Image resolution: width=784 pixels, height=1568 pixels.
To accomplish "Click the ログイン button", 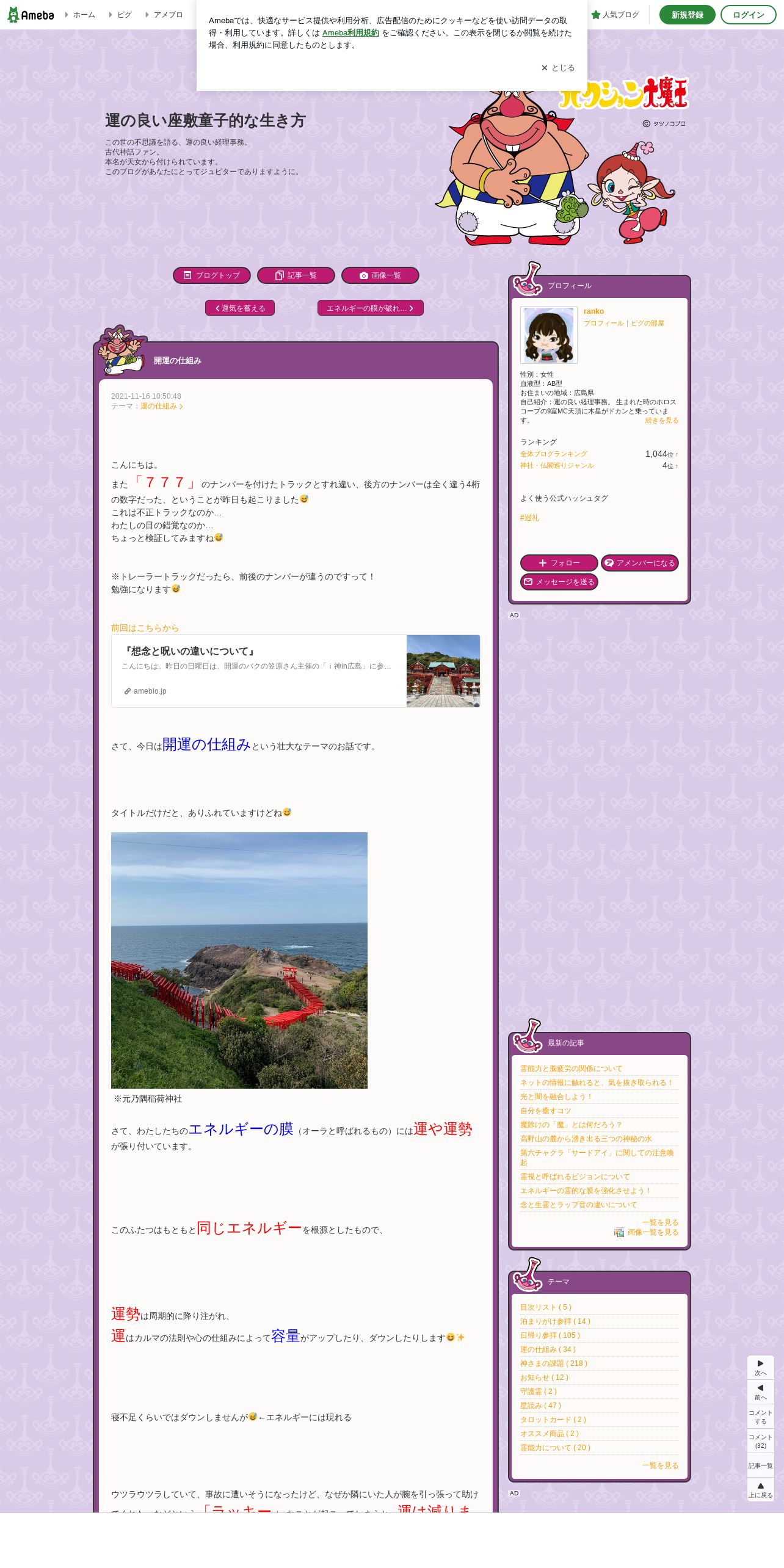I will click(x=749, y=15).
